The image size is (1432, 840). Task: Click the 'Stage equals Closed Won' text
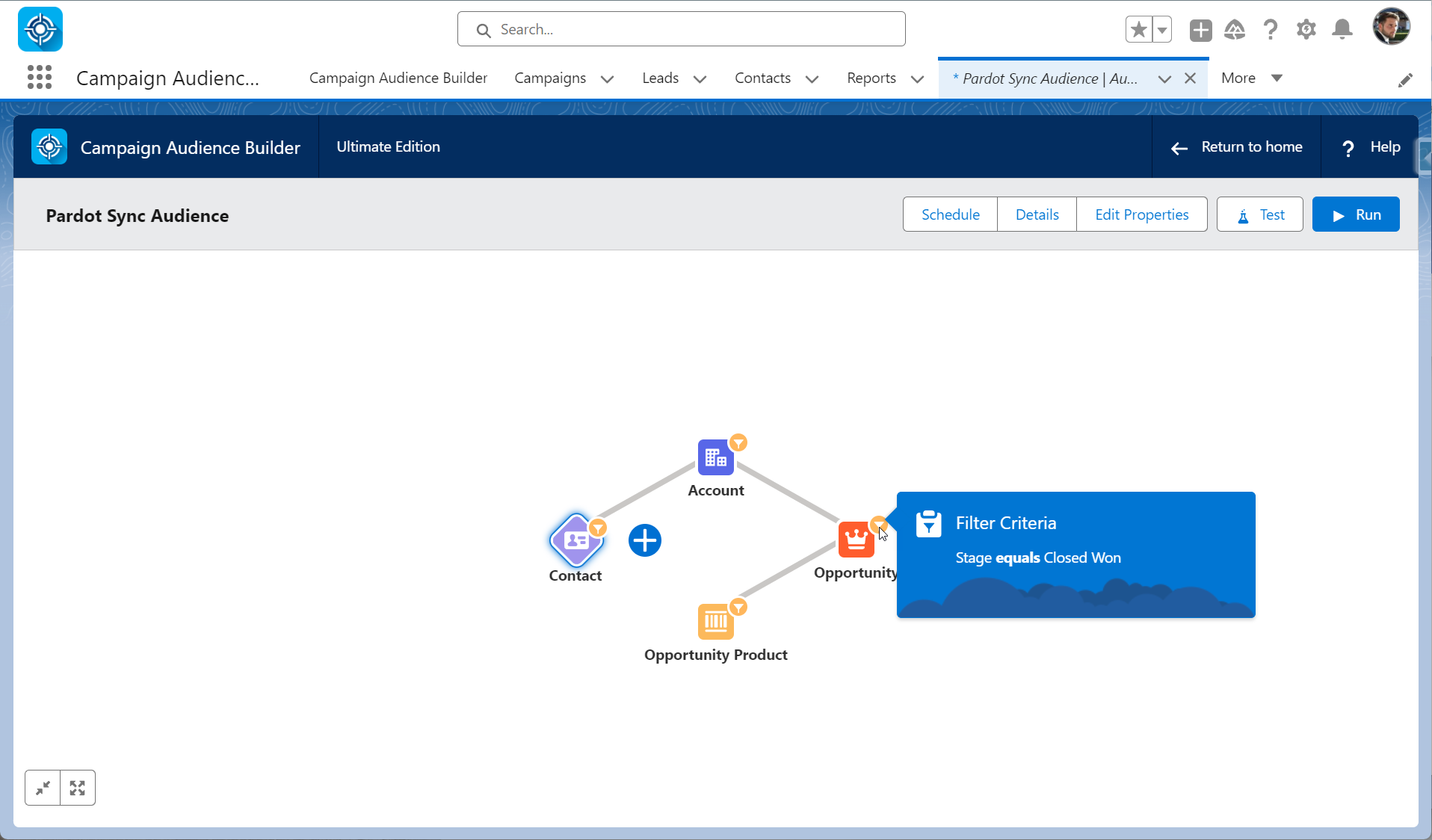coord(1038,558)
